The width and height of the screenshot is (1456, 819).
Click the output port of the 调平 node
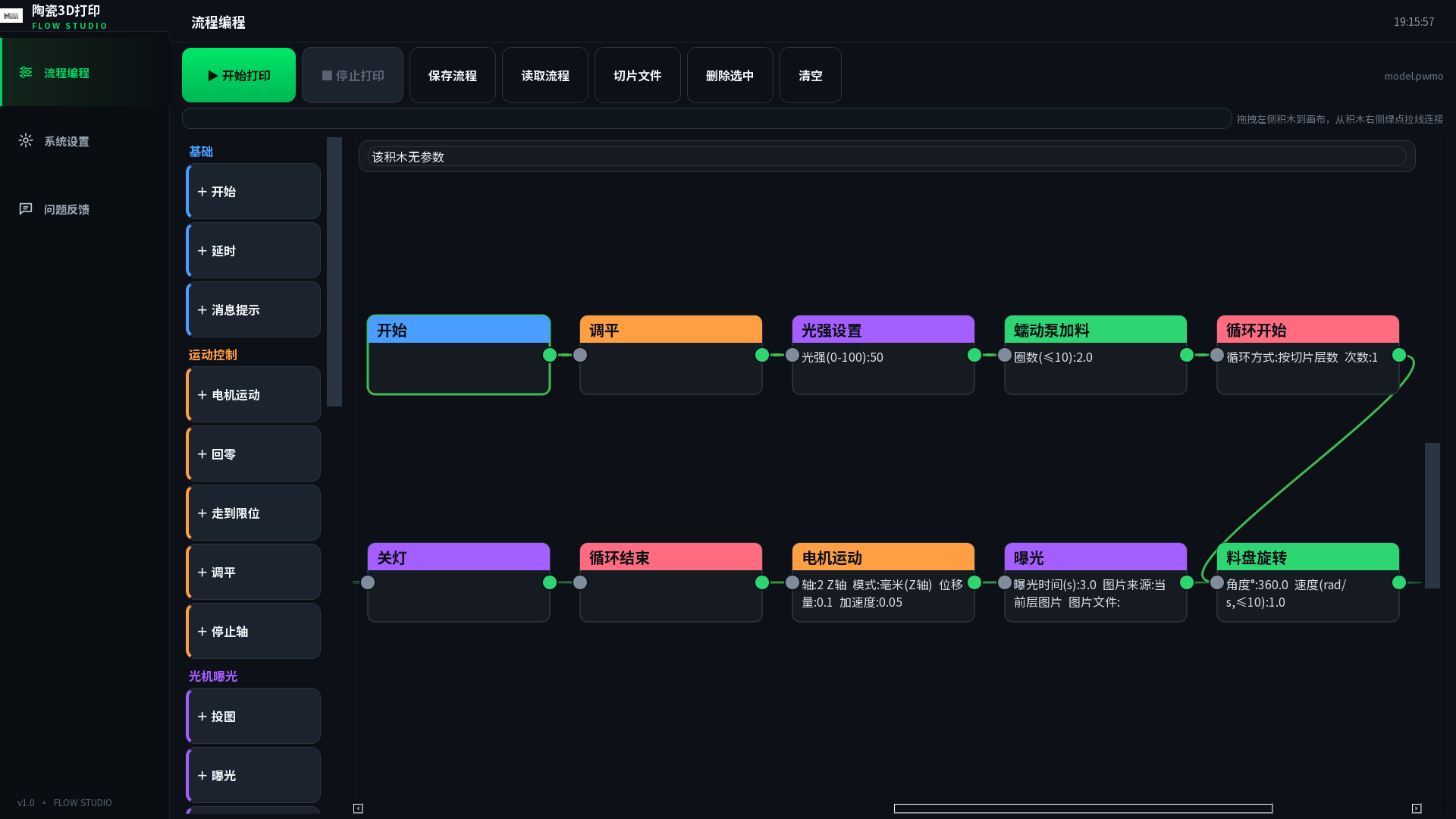[762, 355]
